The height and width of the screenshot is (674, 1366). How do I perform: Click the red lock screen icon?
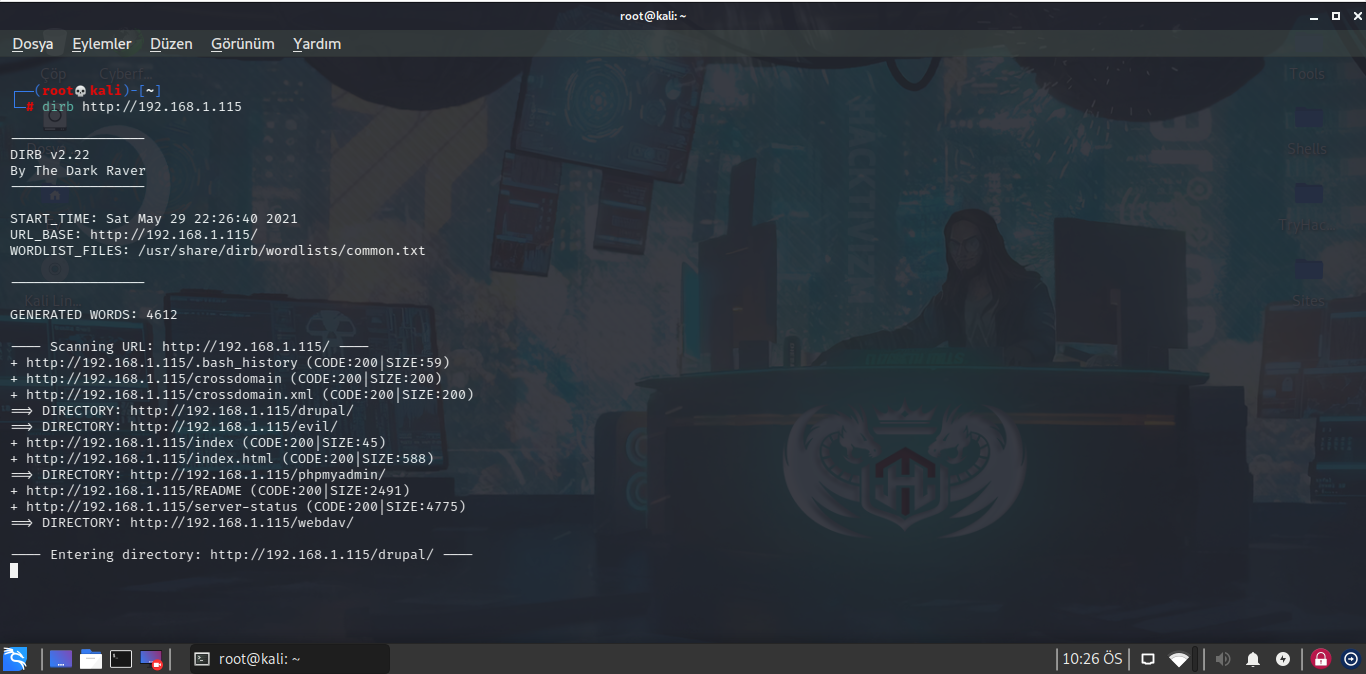click(x=1321, y=659)
